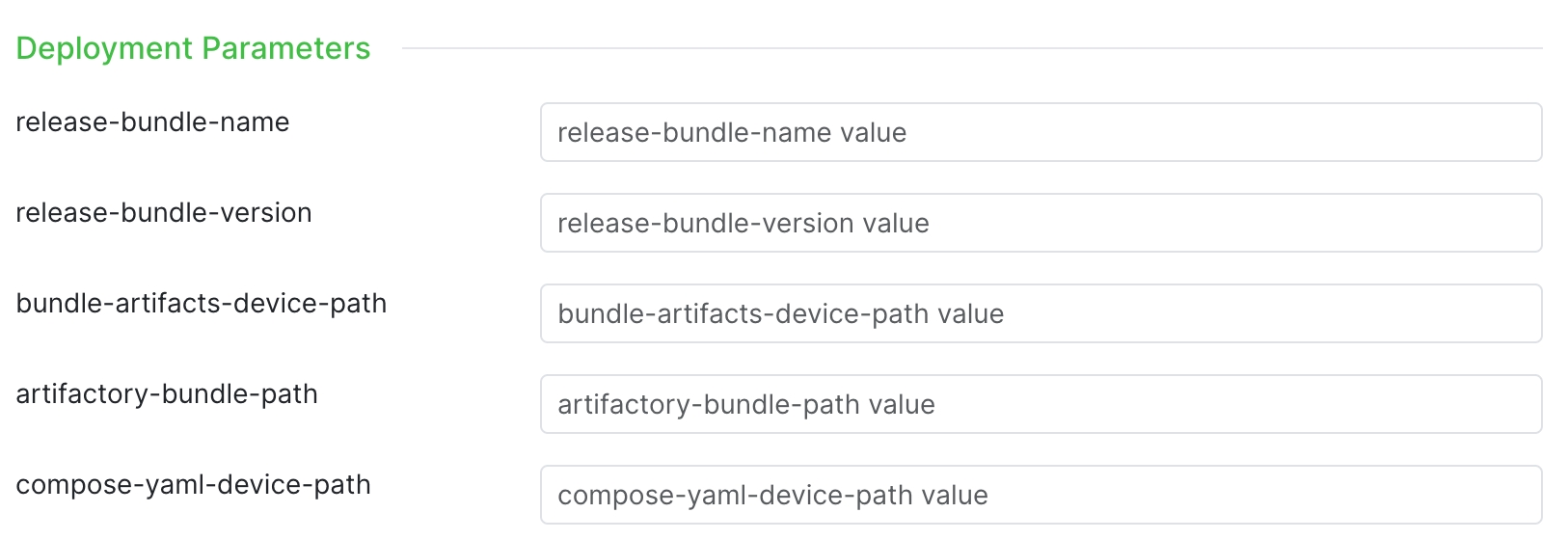The width and height of the screenshot is (1568, 540).
Task: Click the compose-yaml-device-path label text
Action: [x=193, y=485]
